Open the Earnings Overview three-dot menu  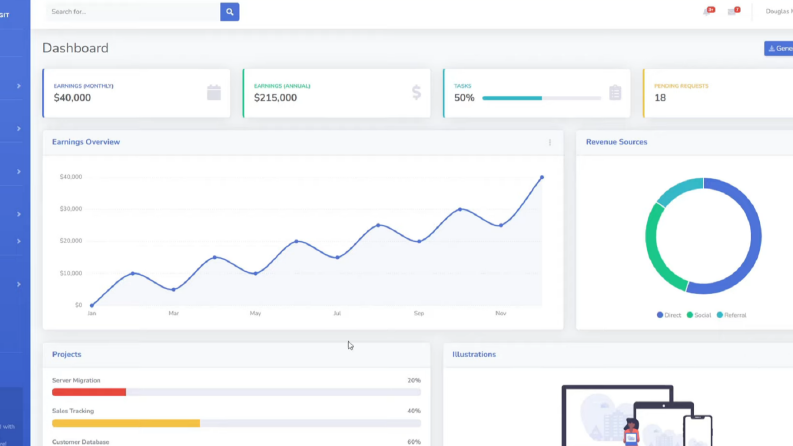click(550, 143)
